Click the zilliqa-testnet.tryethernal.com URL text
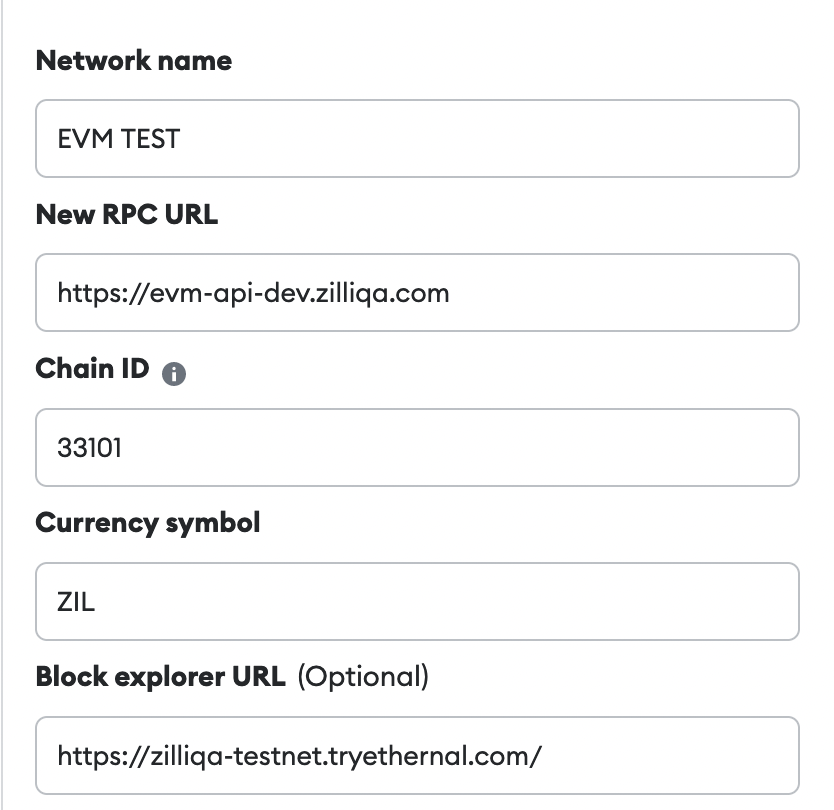The width and height of the screenshot is (834, 810). (299, 755)
